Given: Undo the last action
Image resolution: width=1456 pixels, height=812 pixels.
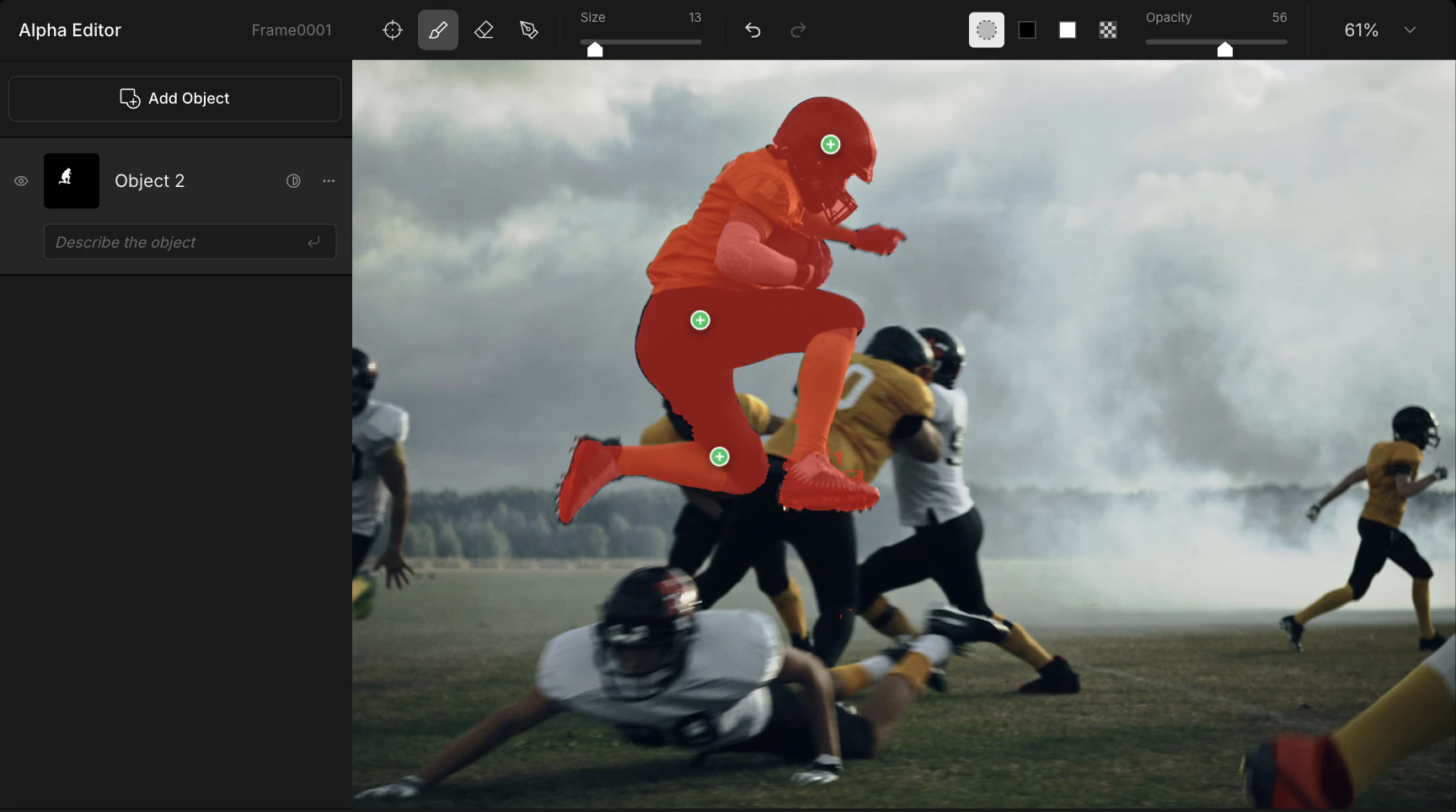Looking at the screenshot, I should 752,30.
